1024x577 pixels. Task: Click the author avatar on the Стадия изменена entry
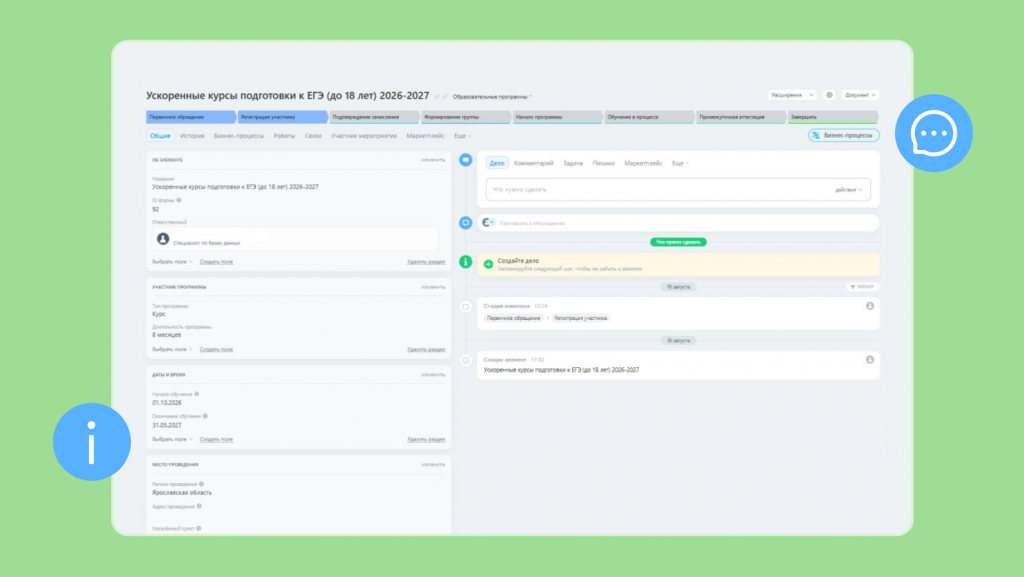point(870,306)
